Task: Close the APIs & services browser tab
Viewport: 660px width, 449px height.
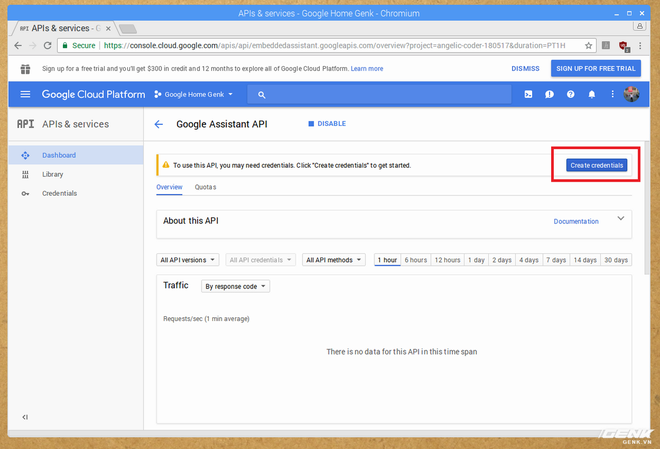Action: pyautogui.click(x=108, y=29)
